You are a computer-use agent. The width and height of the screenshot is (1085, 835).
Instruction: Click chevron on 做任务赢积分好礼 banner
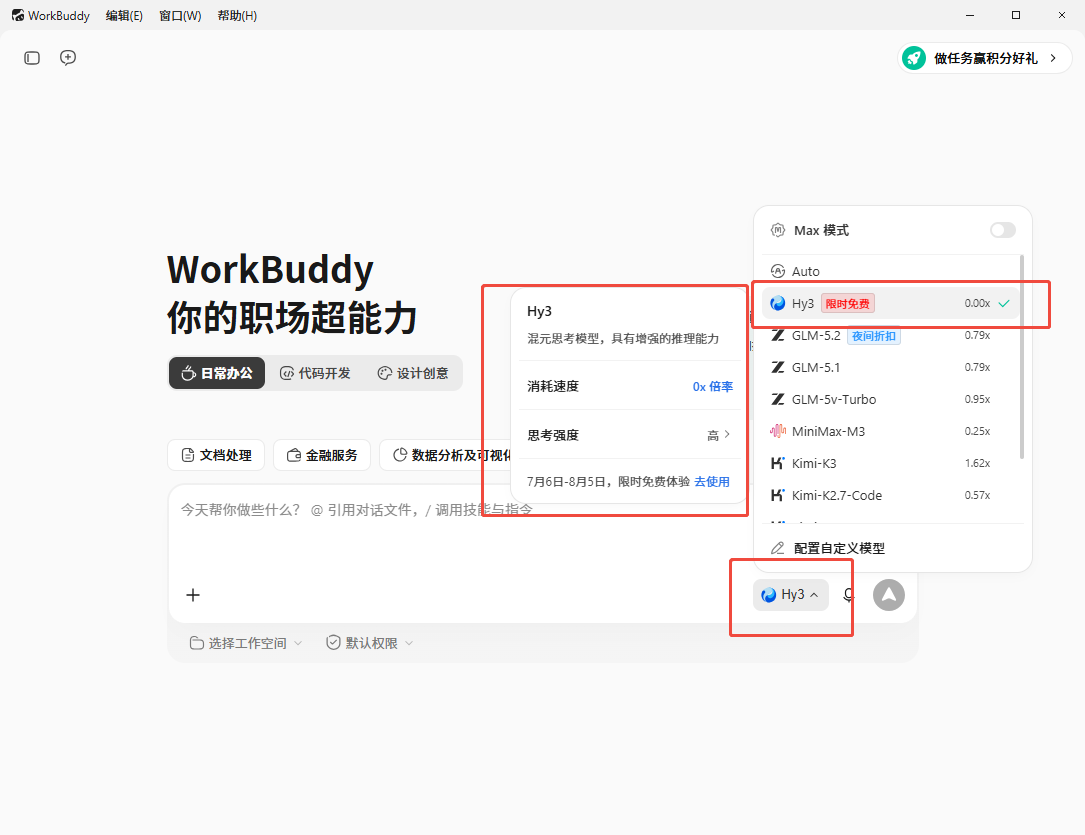pyautogui.click(x=1053, y=58)
